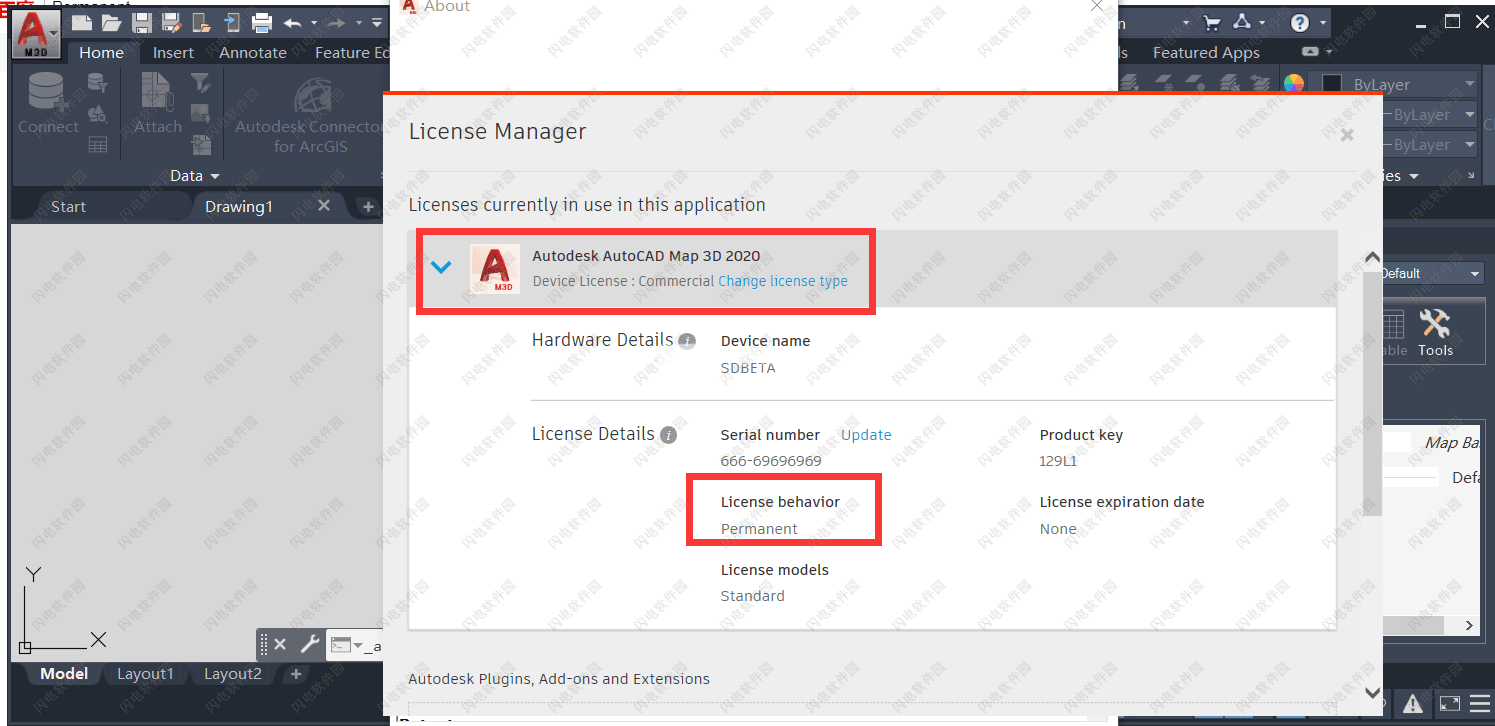Image resolution: width=1495 pixels, height=726 pixels.
Task: Click the filter with pencil icon beside Attach
Action: tap(201, 84)
